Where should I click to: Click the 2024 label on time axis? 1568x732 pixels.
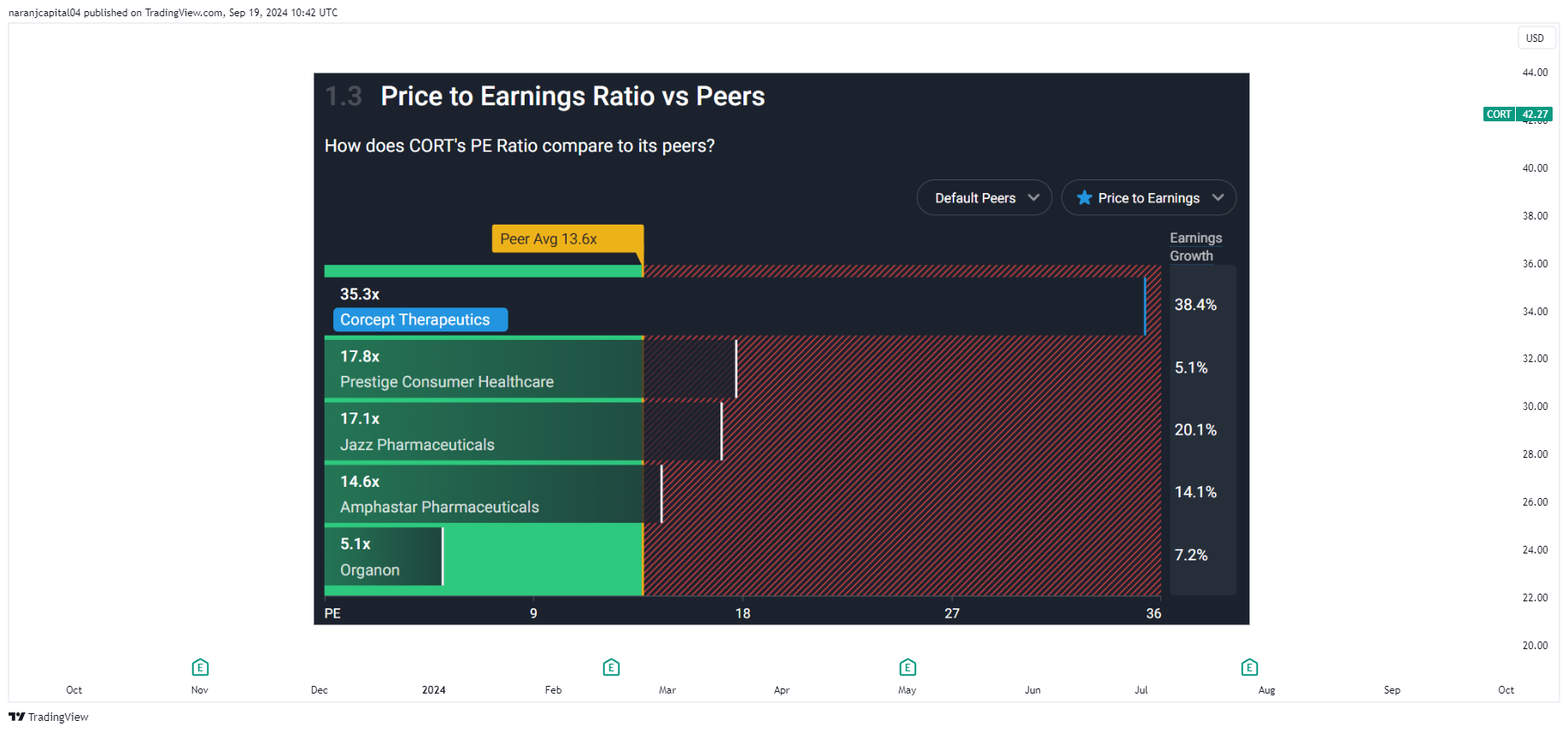(x=433, y=690)
